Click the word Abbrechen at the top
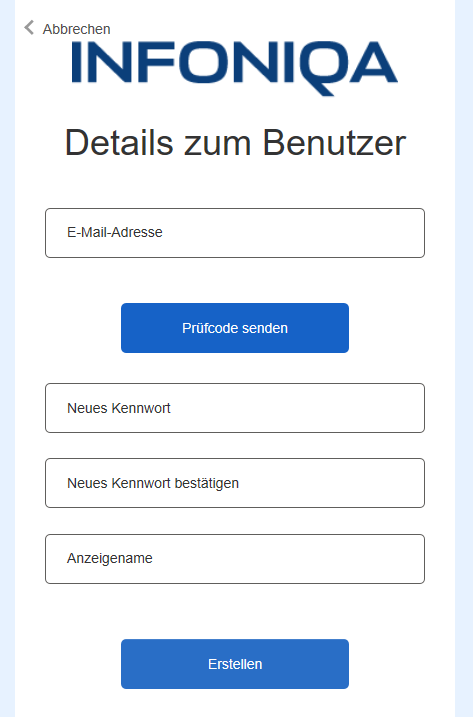The height and width of the screenshot is (717, 473). pyautogui.click(x=77, y=29)
